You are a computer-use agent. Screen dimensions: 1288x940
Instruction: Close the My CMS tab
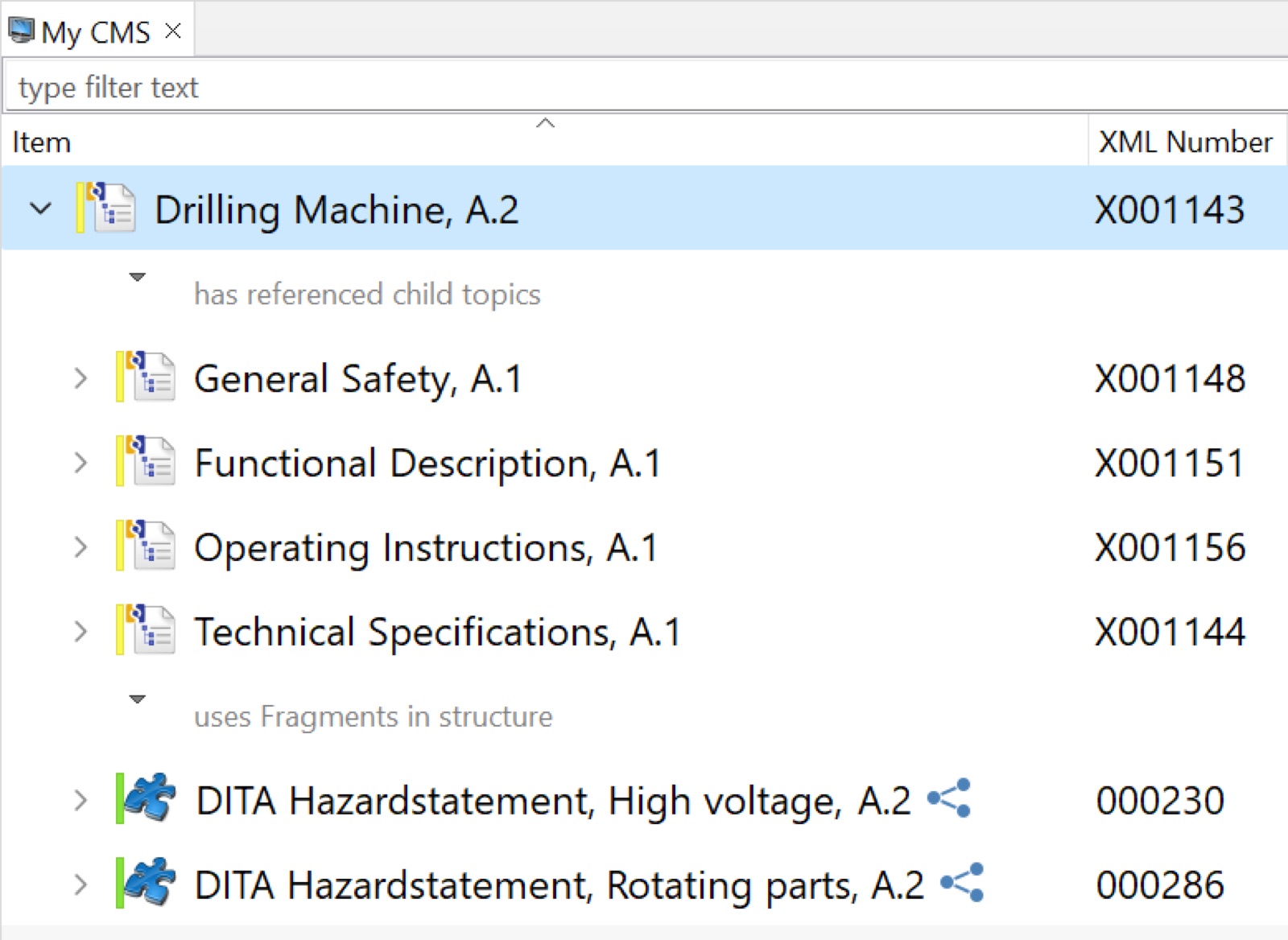[172, 31]
